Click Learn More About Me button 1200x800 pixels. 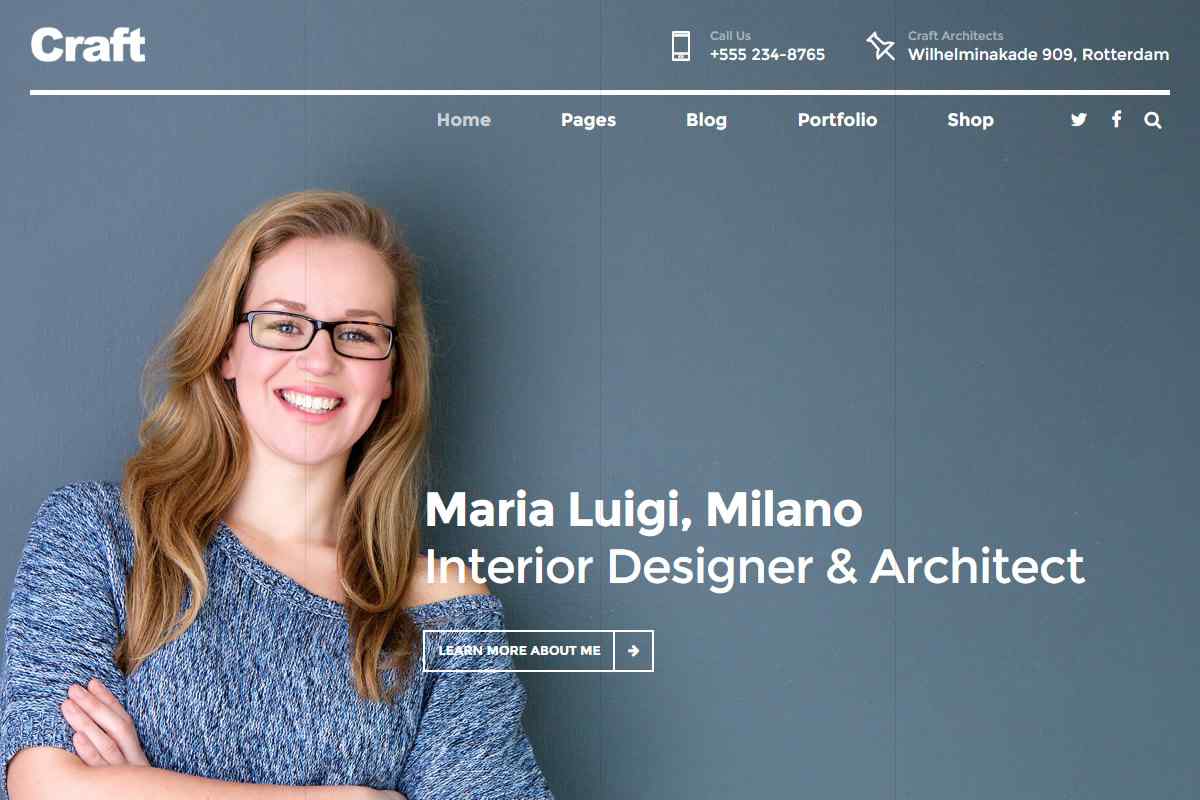(x=539, y=651)
